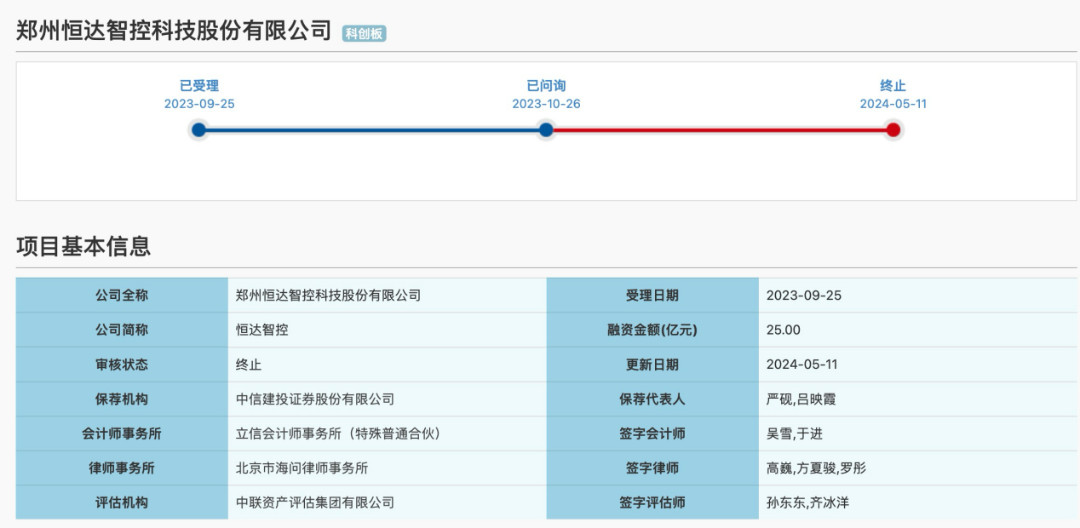Click the 严砚,吕映霞 representatives value
This screenshot has height=528, width=1080.
(x=800, y=399)
